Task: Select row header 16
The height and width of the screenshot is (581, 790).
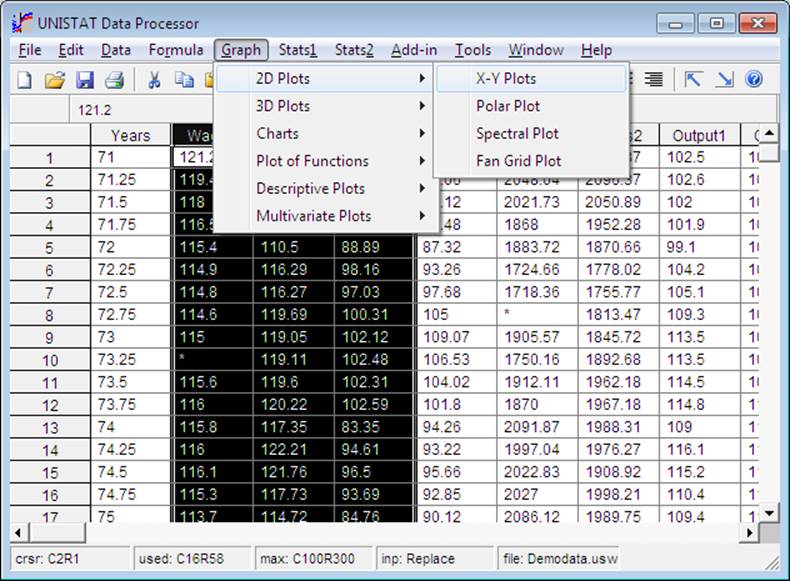Action: click(x=49, y=495)
